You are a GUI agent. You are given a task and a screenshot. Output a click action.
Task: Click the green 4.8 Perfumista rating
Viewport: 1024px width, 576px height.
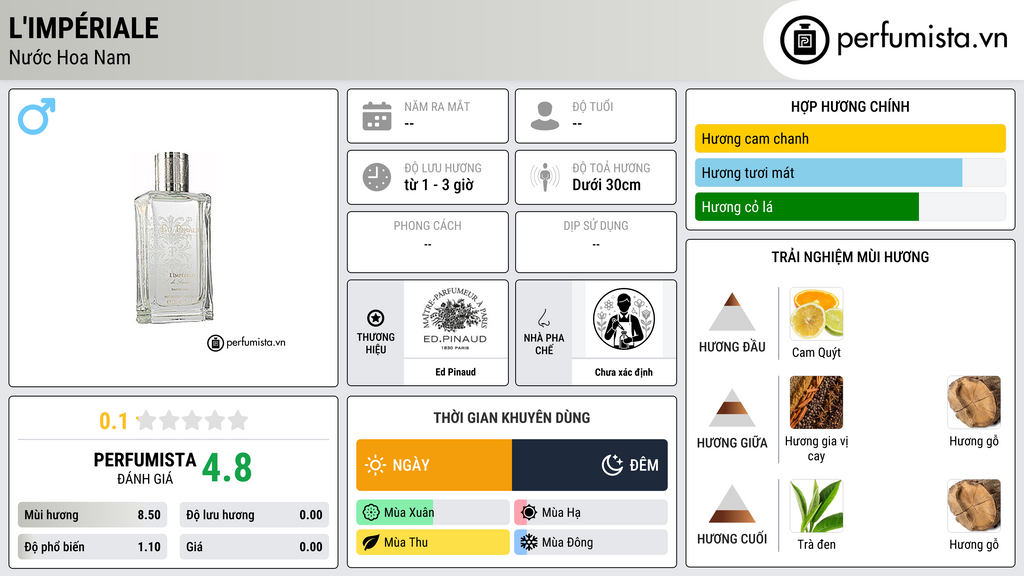point(227,468)
